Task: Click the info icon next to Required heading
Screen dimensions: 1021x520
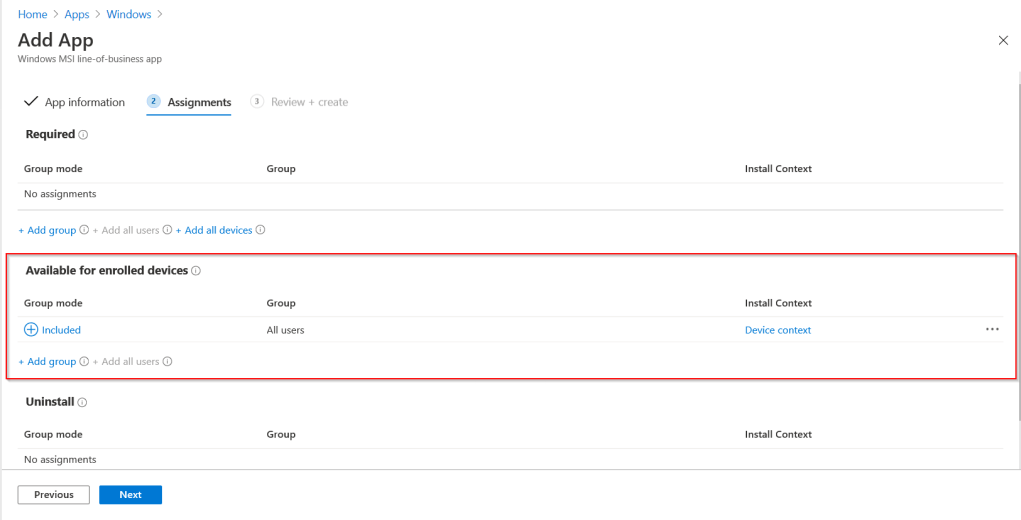Action: click(83, 135)
